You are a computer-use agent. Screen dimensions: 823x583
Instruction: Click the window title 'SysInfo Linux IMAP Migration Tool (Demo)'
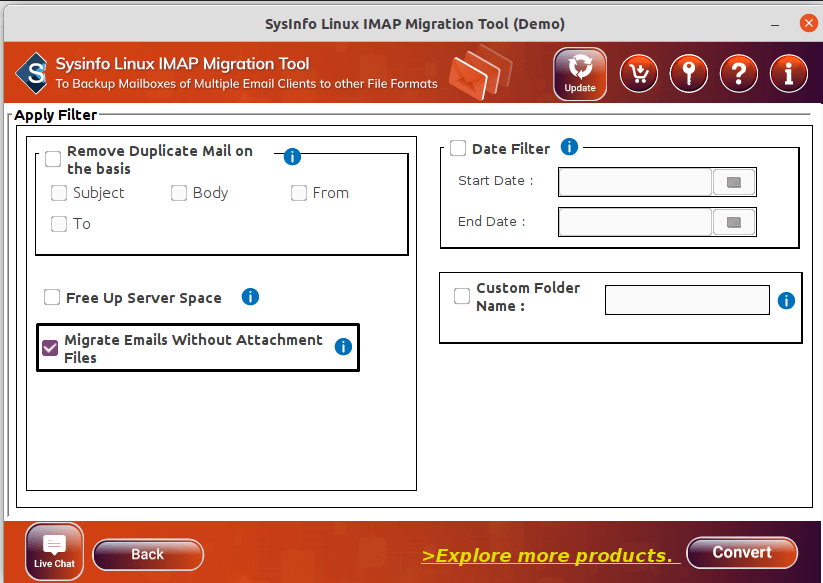coord(415,24)
